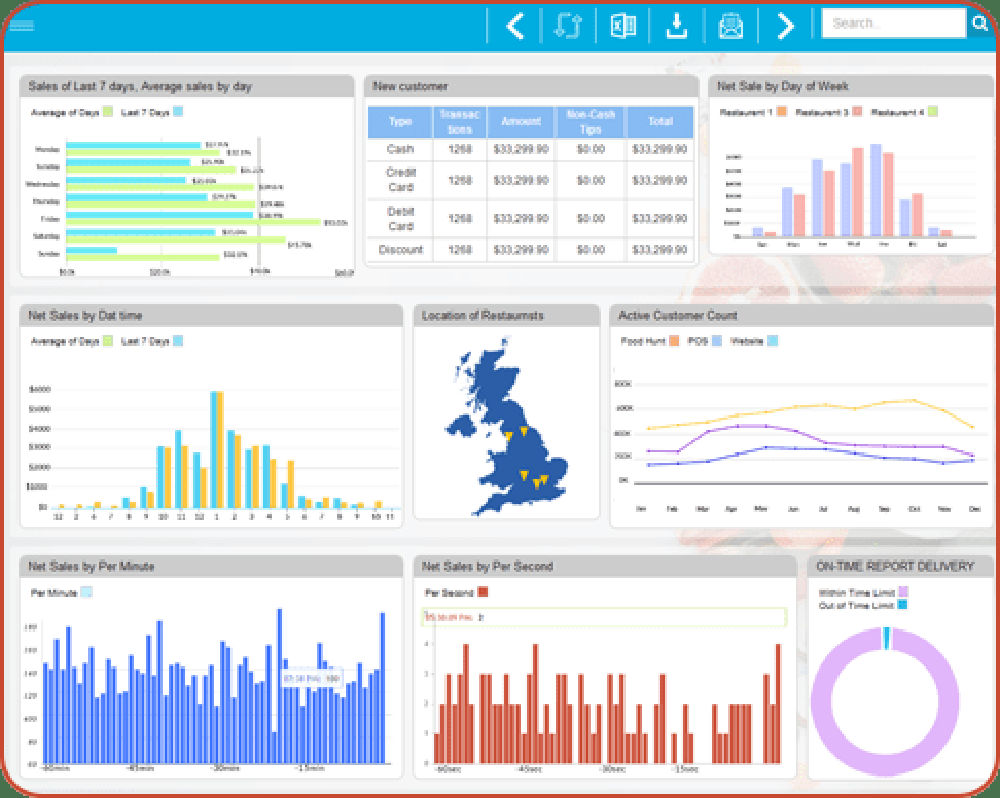This screenshot has height=798, width=1000.
Task: Toggle Average of Days legend in Last 7 days panel
Action: pyautogui.click(x=108, y=112)
